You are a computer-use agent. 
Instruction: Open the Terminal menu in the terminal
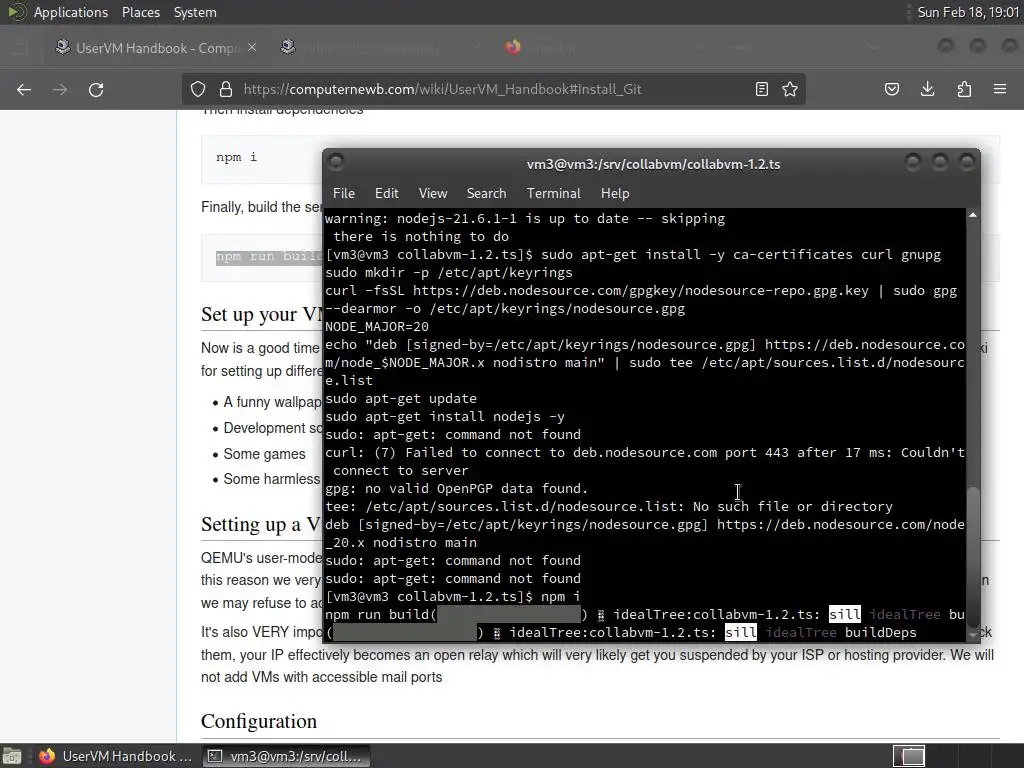pos(554,193)
